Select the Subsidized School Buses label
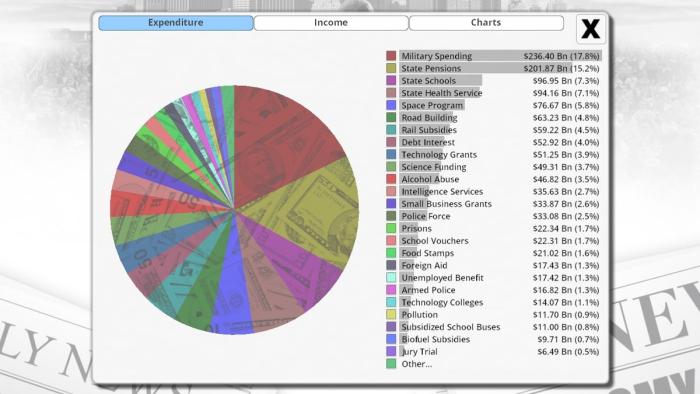Screen dimensions: 700x394 (x=451, y=327)
